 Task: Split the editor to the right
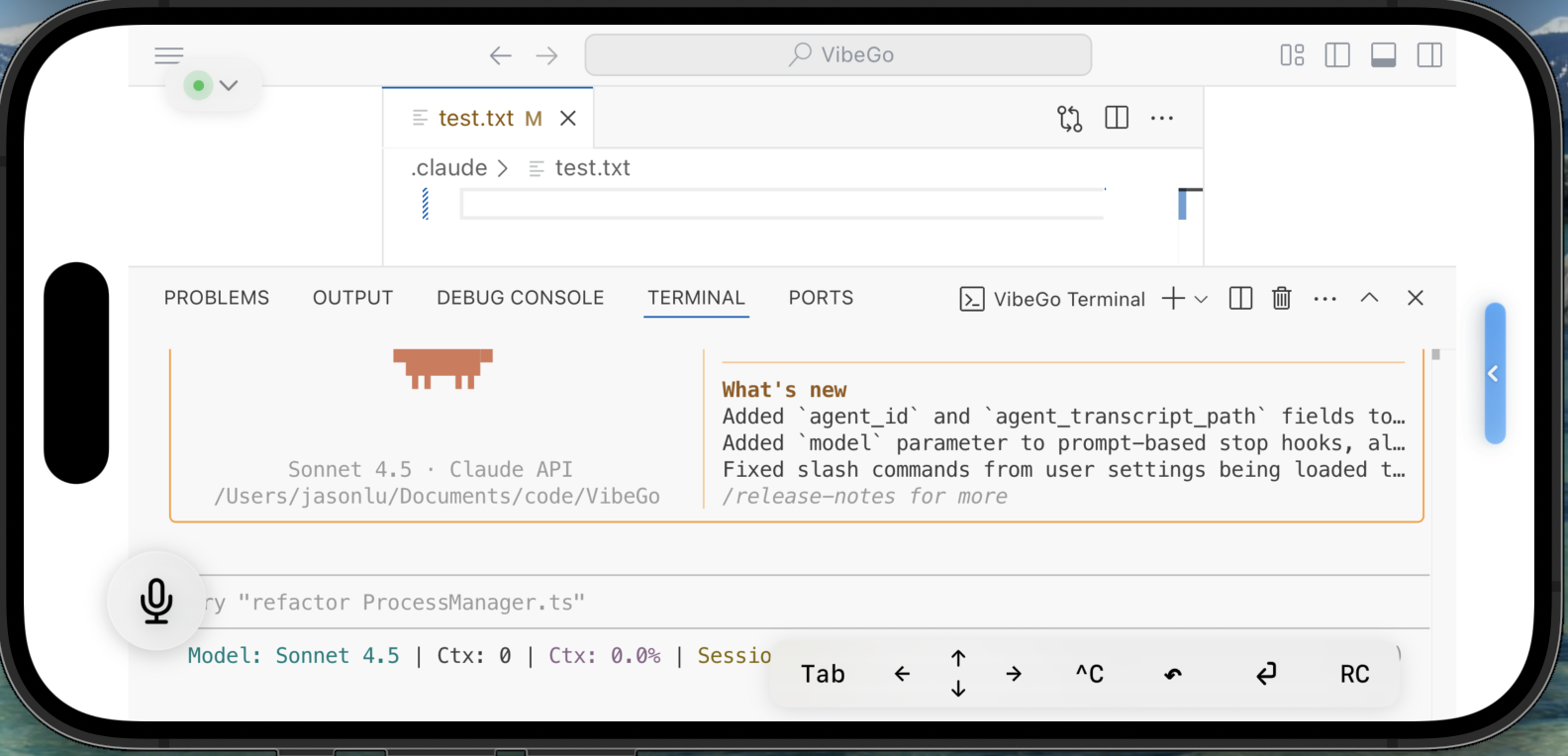[1117, 118]
